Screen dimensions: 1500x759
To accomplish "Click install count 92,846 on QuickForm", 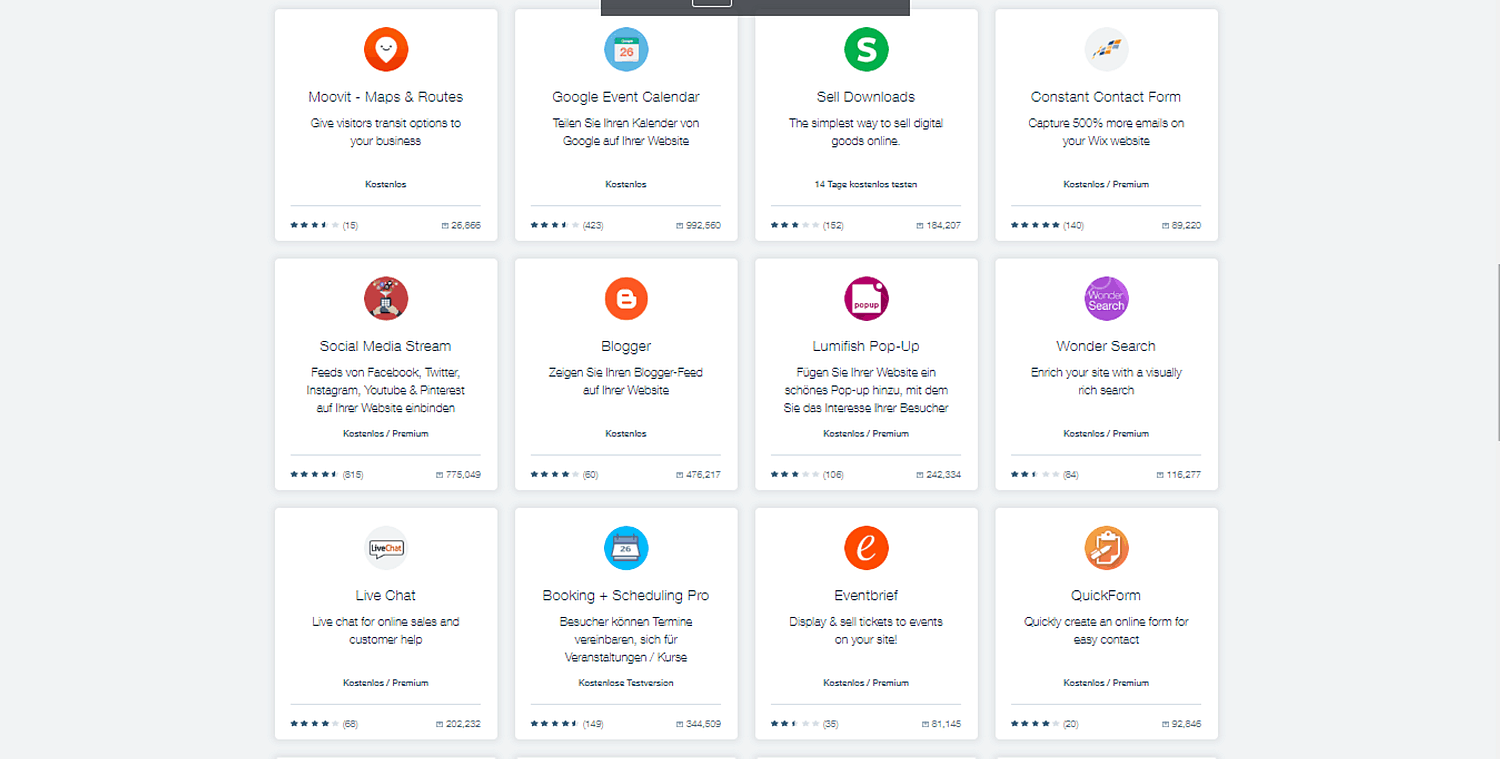I will 1181,724.
